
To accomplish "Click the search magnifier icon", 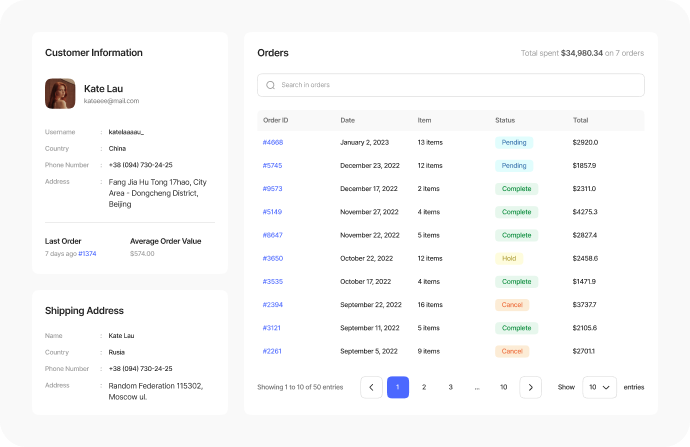I will 270,85.
